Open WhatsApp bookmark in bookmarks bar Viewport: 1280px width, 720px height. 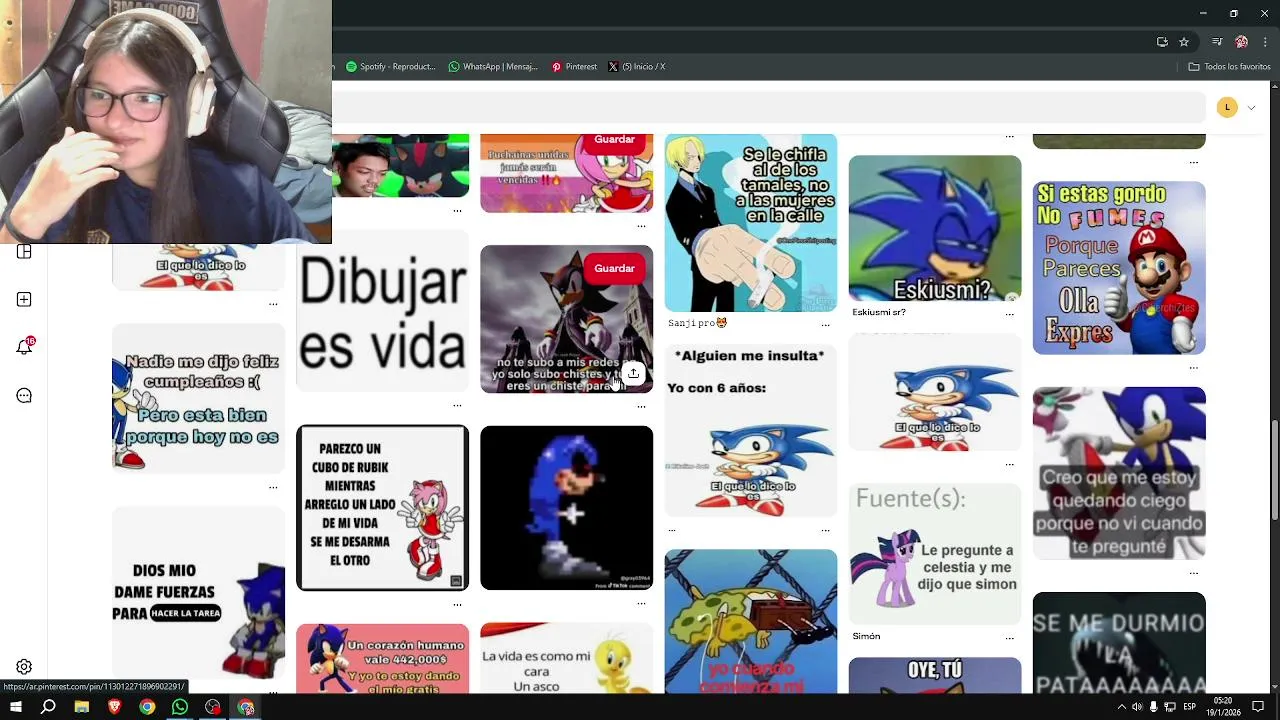click(493, 67)
